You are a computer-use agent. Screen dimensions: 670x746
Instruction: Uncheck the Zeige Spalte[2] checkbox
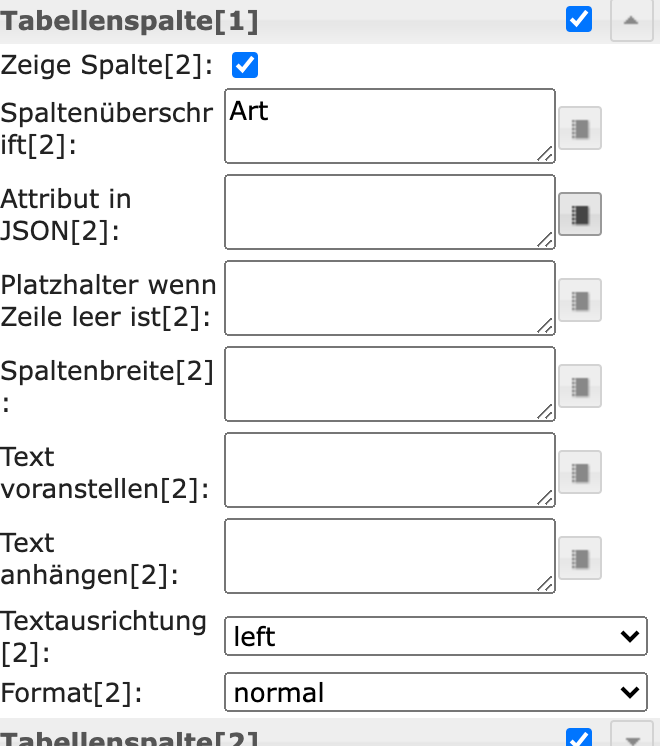(245, 66)
